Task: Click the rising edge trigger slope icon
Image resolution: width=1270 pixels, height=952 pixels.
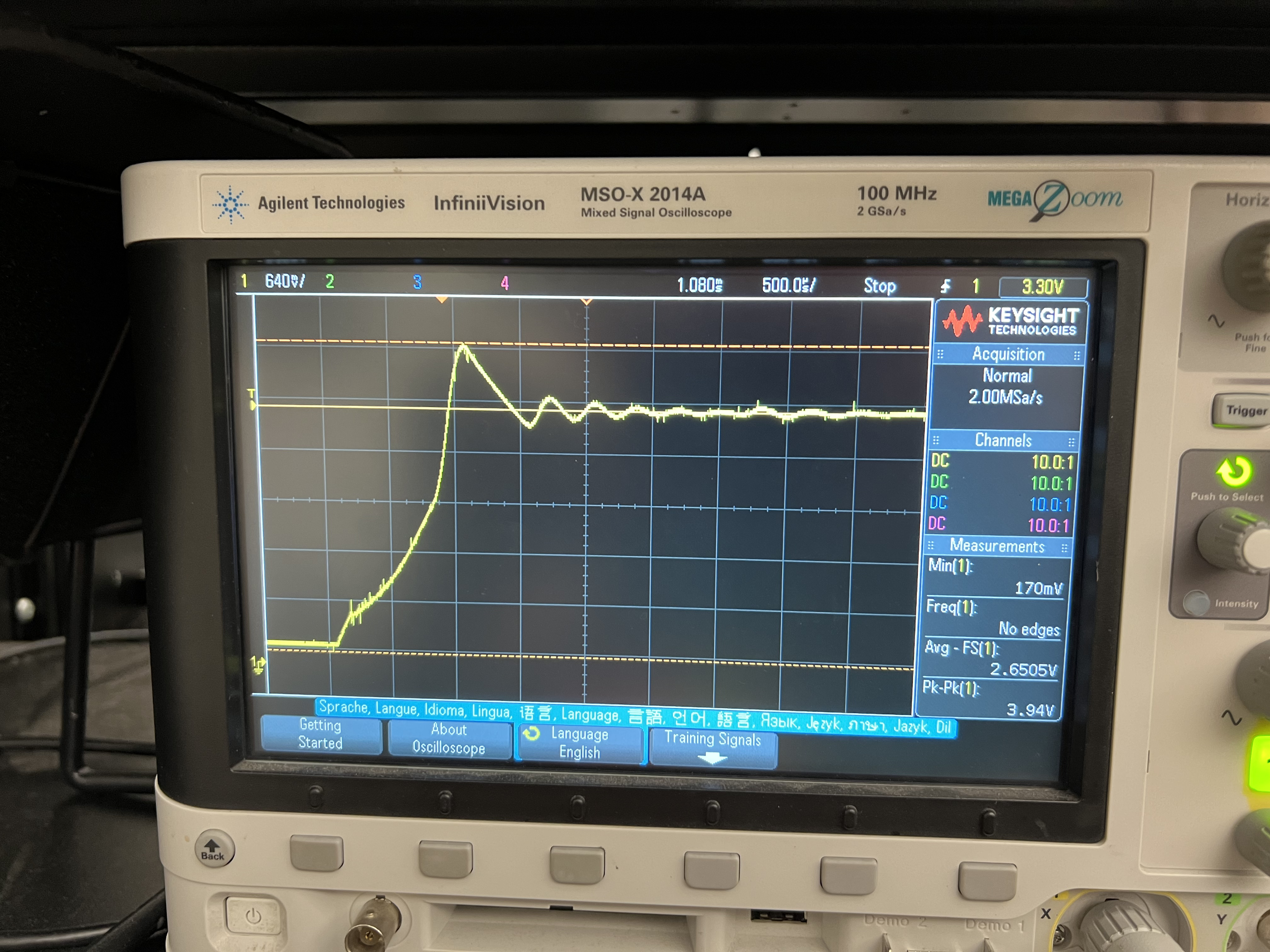Action: (945, 285)
